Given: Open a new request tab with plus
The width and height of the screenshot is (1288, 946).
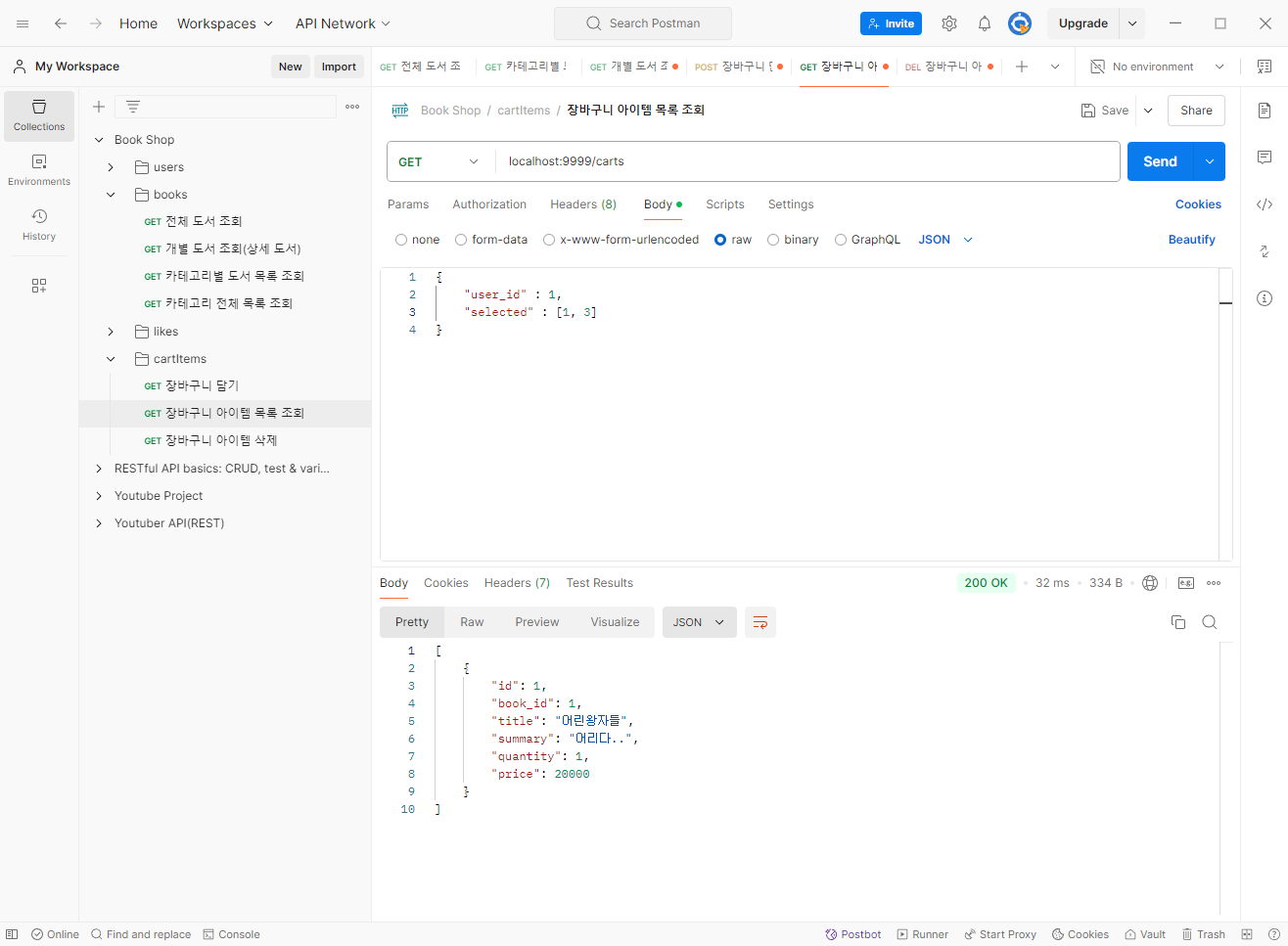Looking at the screenshot, I should click(x=1022, y=67).
